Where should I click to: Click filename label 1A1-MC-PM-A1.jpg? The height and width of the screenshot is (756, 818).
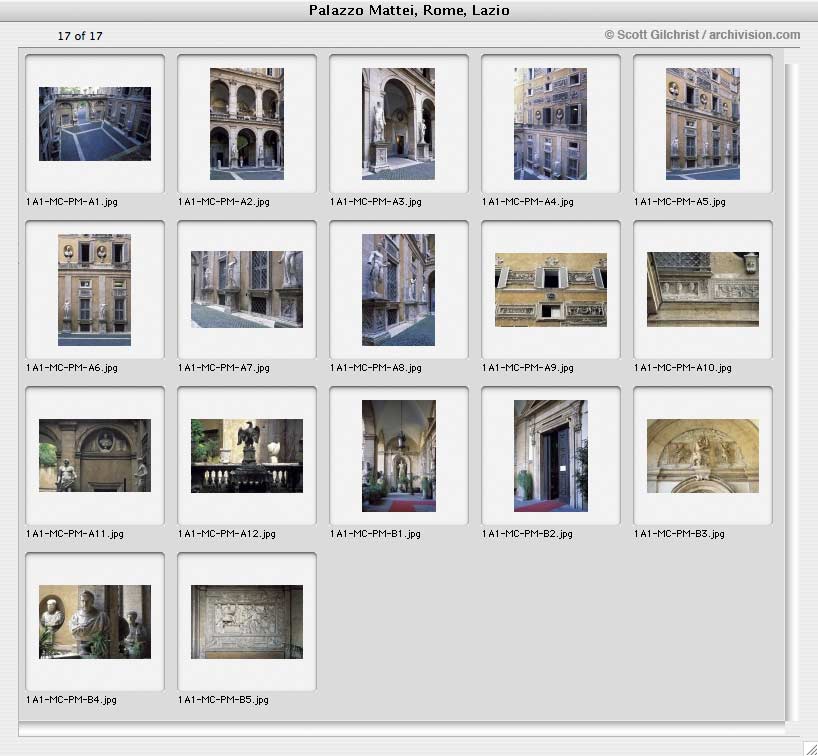71,202
